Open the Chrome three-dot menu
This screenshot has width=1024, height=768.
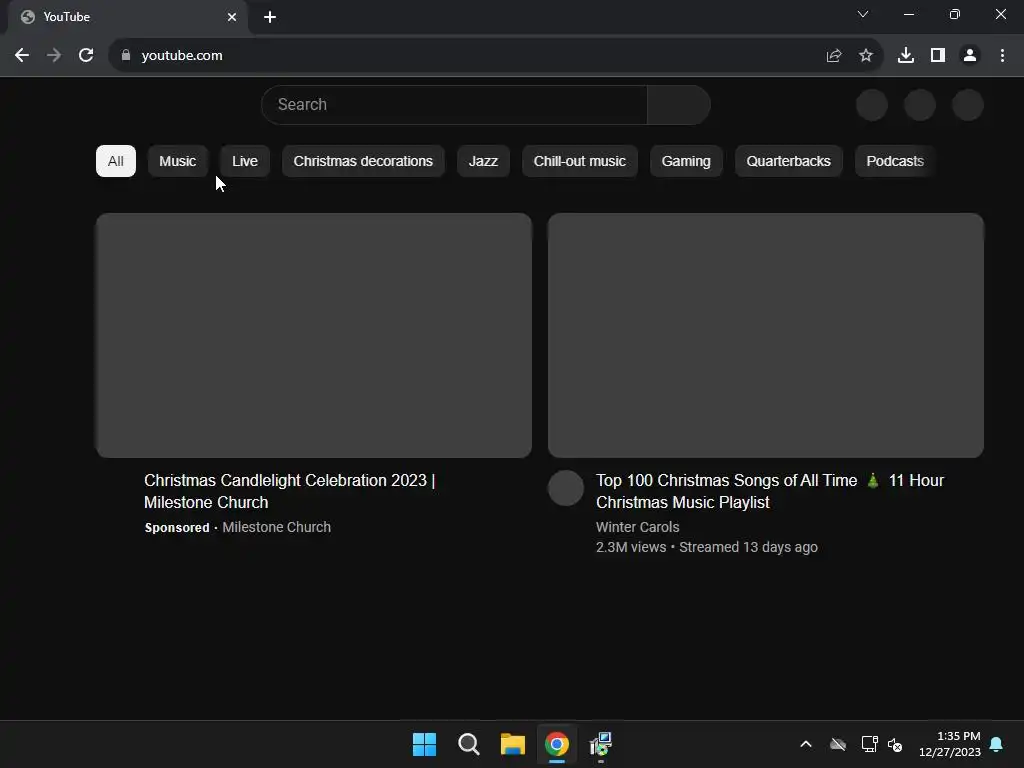tap(1002, 56)
